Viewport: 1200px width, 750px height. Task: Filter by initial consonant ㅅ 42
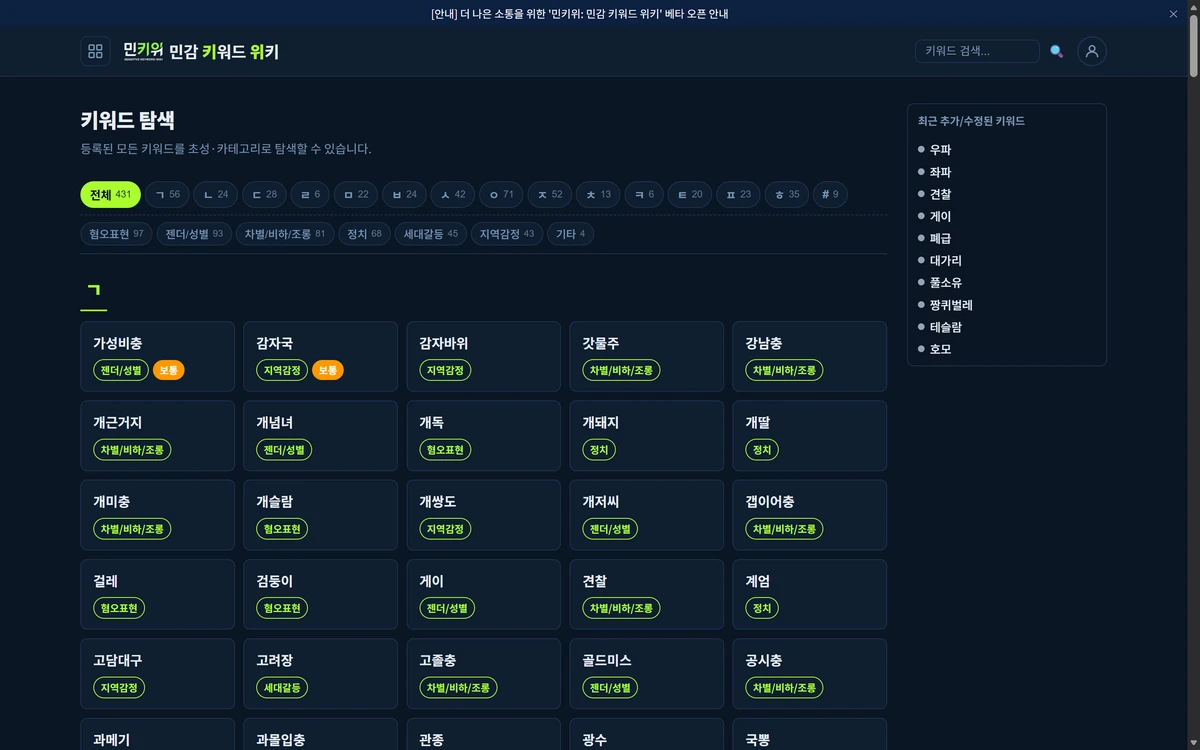tap(453, 194)
